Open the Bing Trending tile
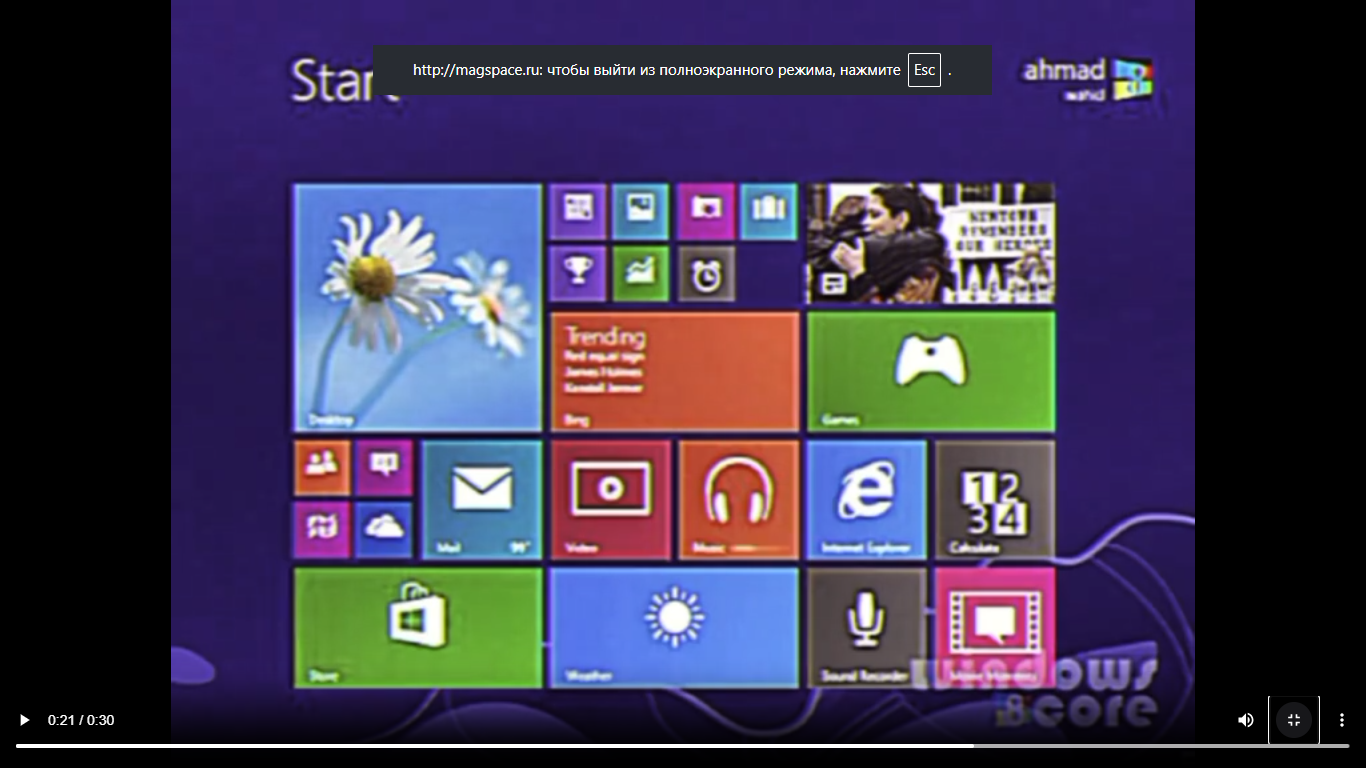Screen dimensions: 1366x768 point(674,371)
